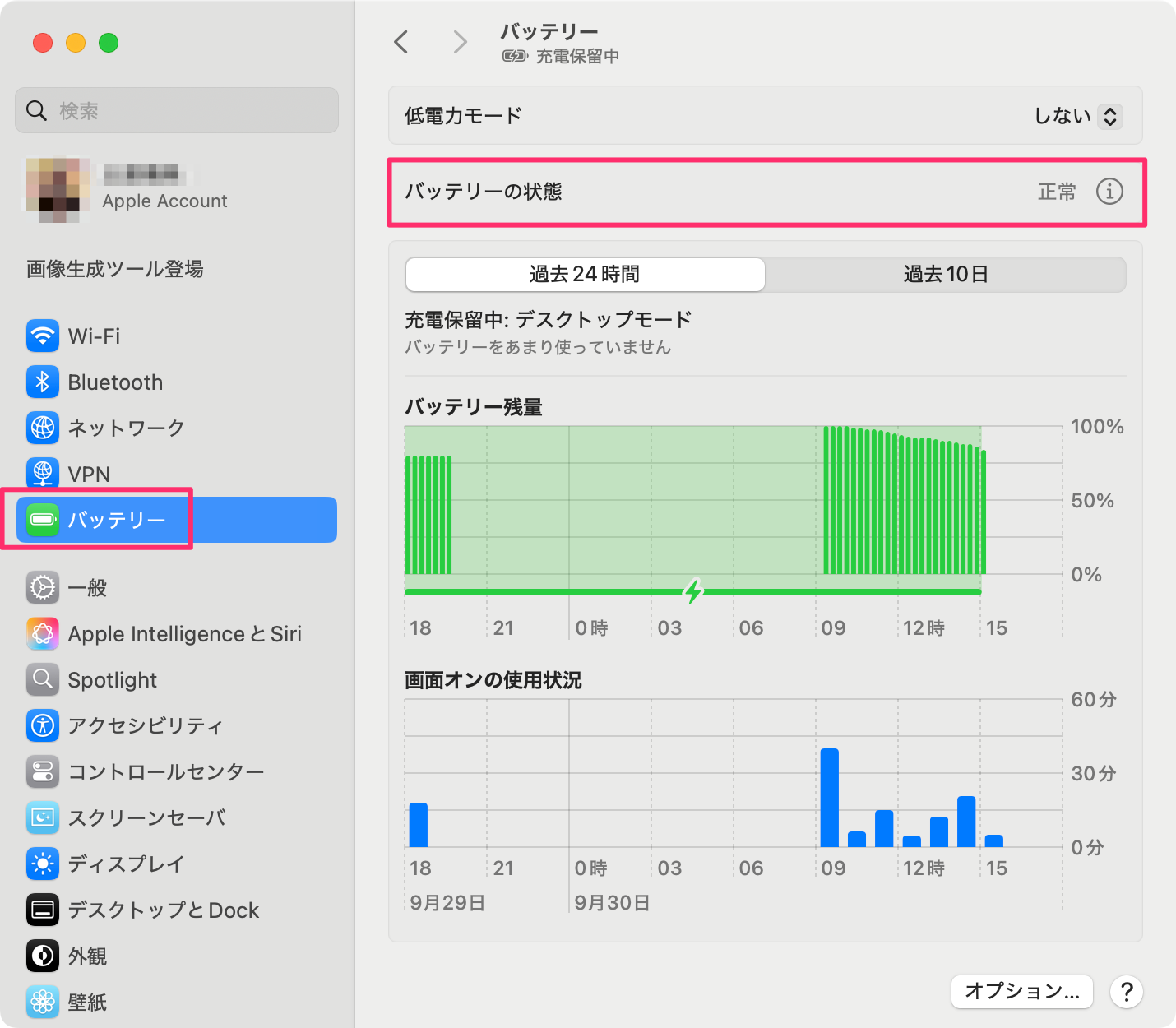Switch to the 過去10日 tab
The width and height of the screenshot is (1176, 1028).
point(946,275)
